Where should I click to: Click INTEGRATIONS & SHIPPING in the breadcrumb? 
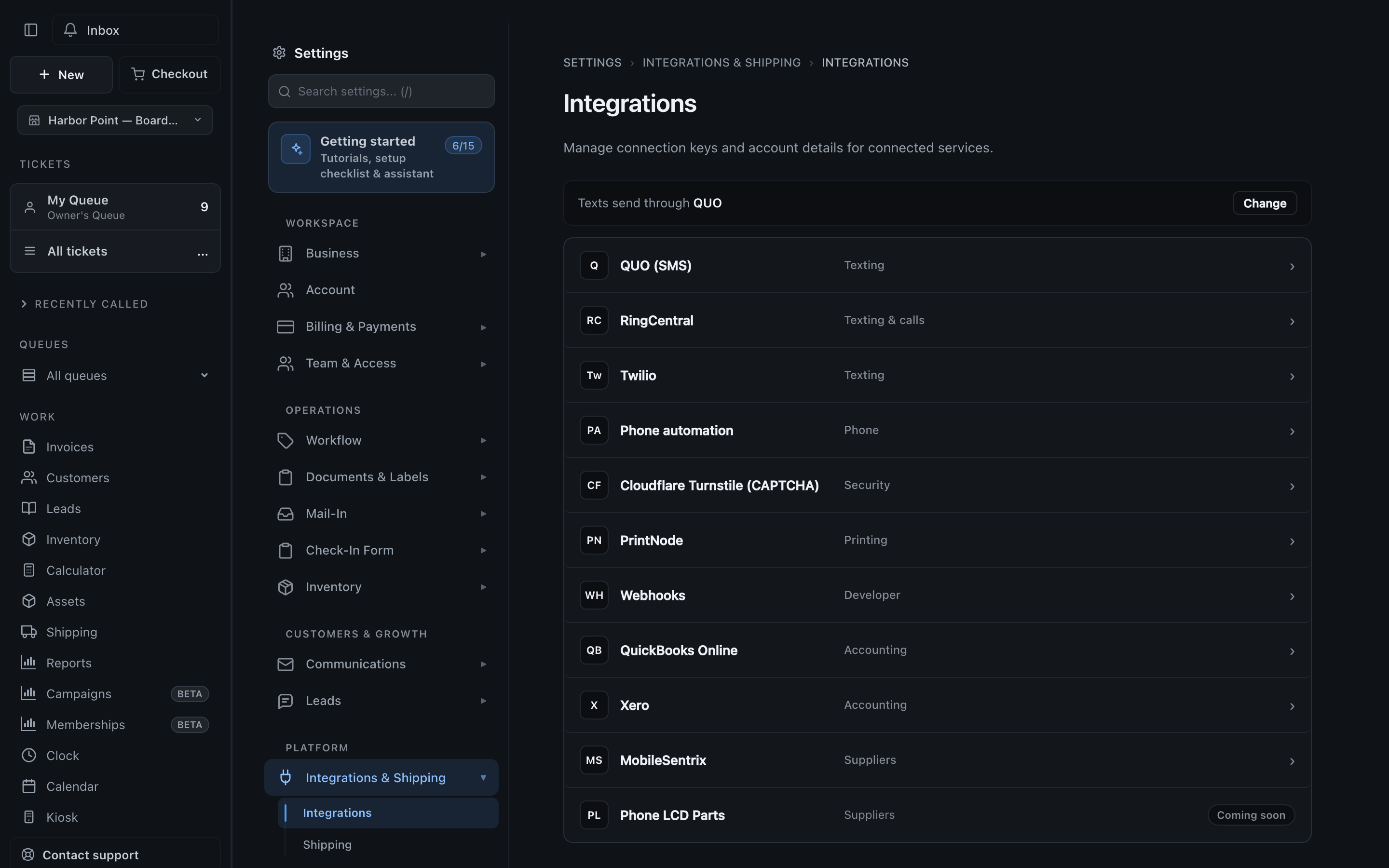click(722, 63)
